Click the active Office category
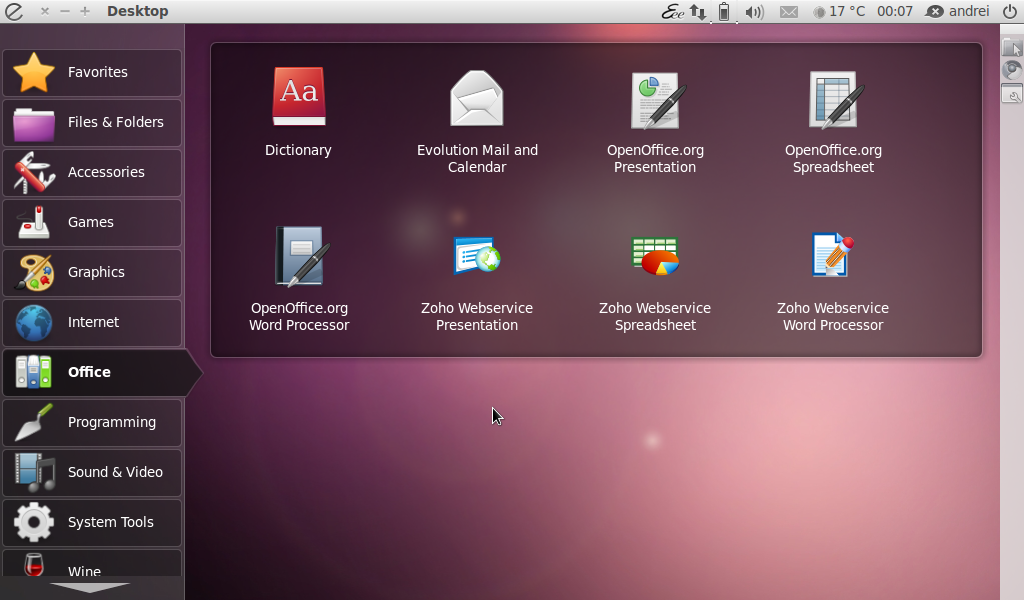The height and width of the screenshot is (600, 1024). [x=101, y=373]
